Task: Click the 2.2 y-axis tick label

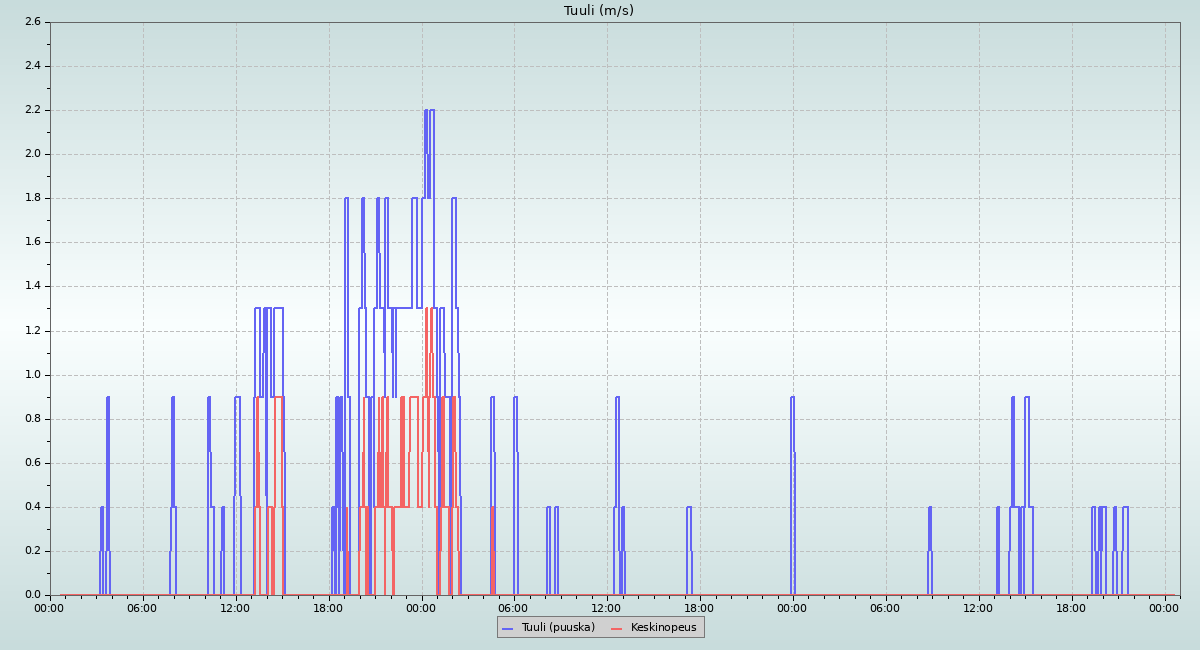Action: tap(32, 110)
